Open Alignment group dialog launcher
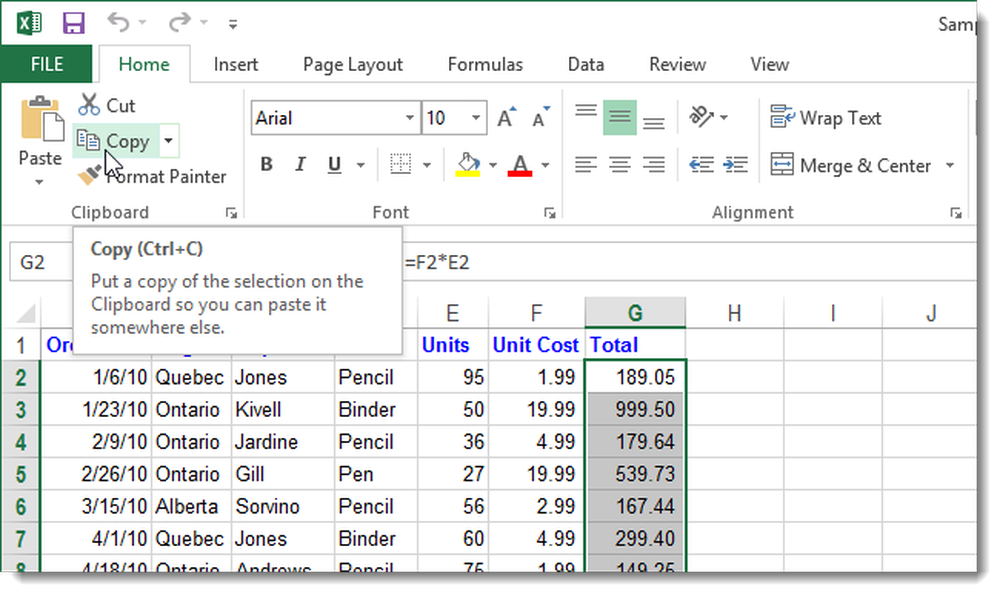 coord(955,213)
